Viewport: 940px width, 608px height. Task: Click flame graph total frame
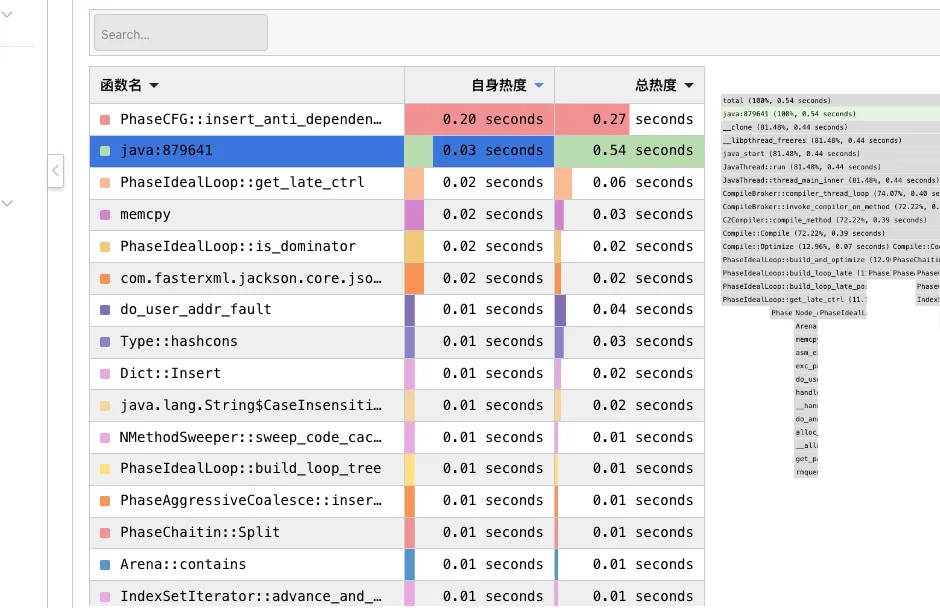[830, 101]
